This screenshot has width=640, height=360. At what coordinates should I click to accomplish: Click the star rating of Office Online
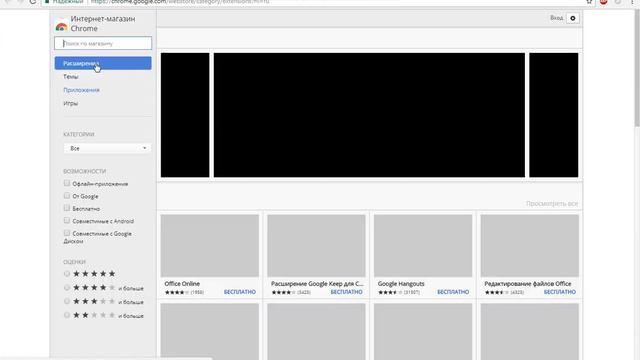[177, 292]
